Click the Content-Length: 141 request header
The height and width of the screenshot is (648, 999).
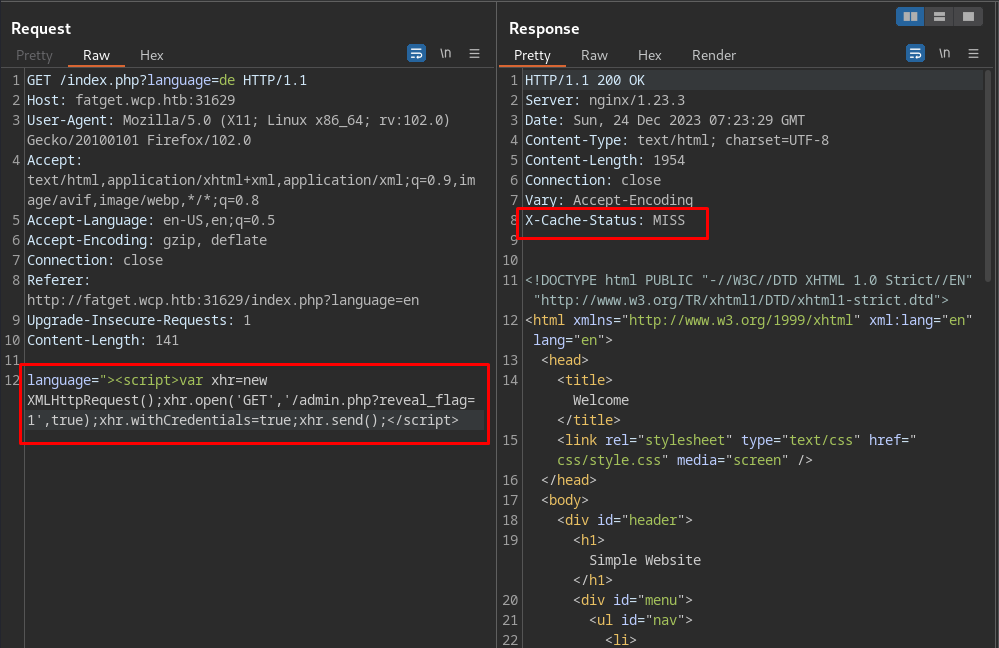coord(103,340)
